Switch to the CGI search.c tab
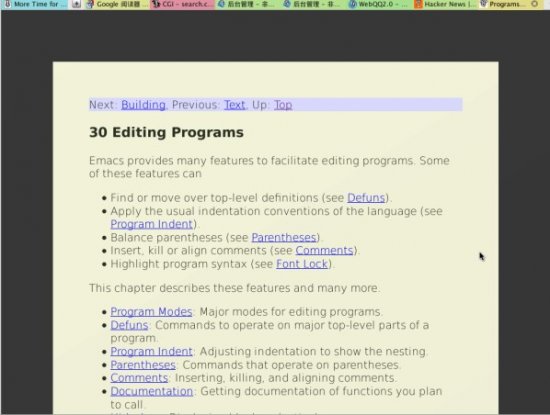550x415 pixels. click(182, 4)
